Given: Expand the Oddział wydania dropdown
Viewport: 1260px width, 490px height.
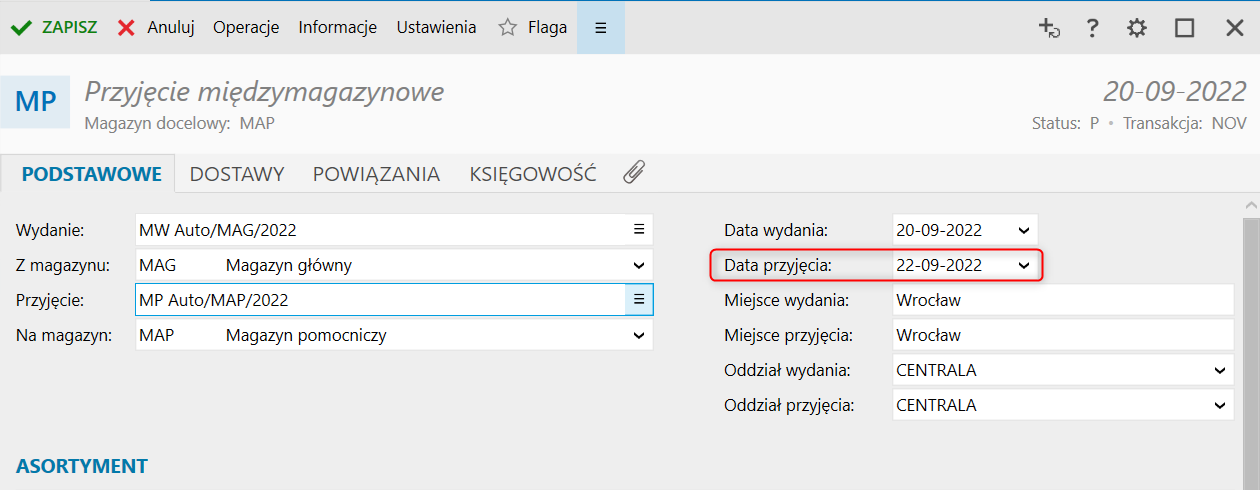Looking at the screenshot, I should [1219, 370].
